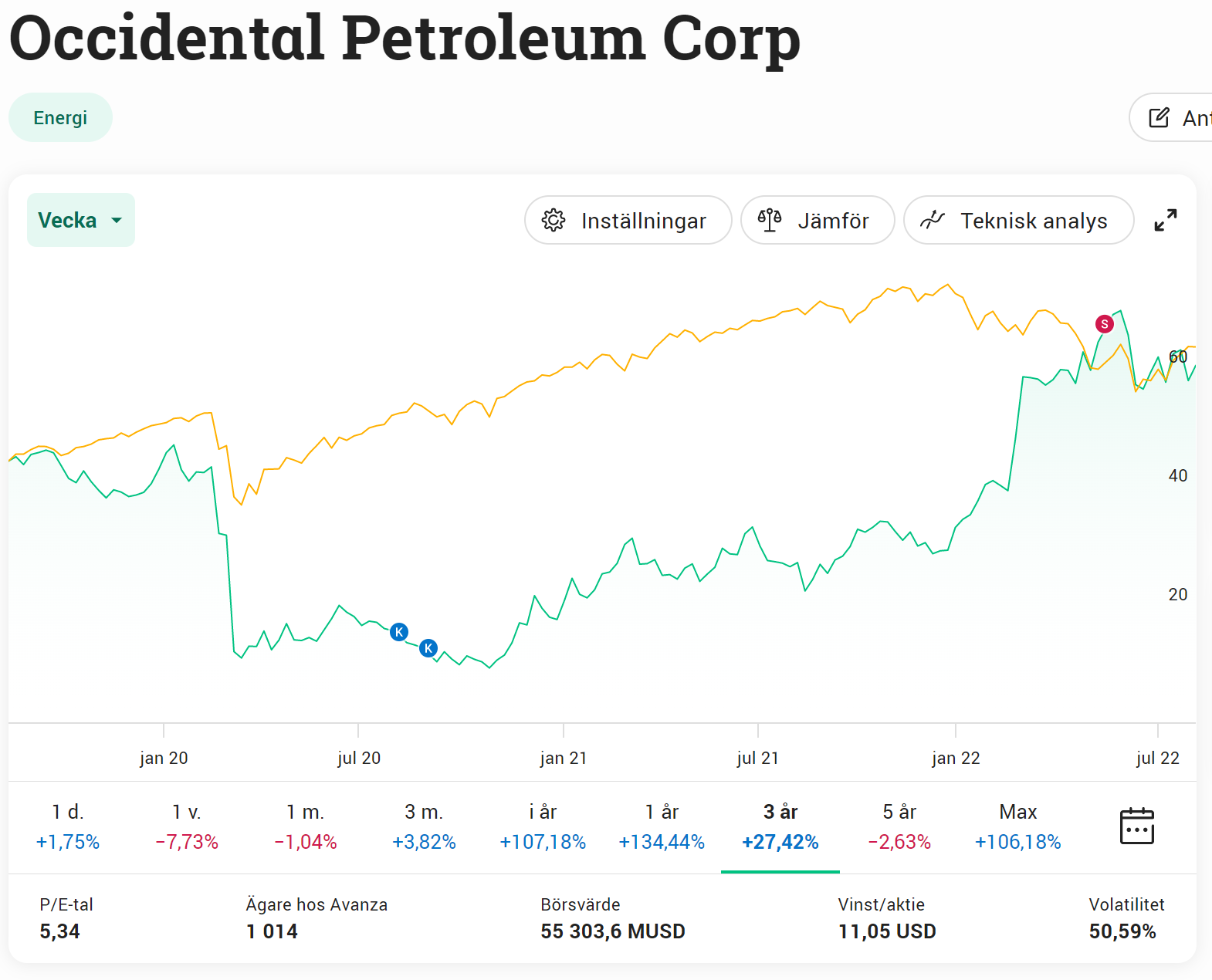Click the Energi sector tag
1212x980 pixels.
60,118
